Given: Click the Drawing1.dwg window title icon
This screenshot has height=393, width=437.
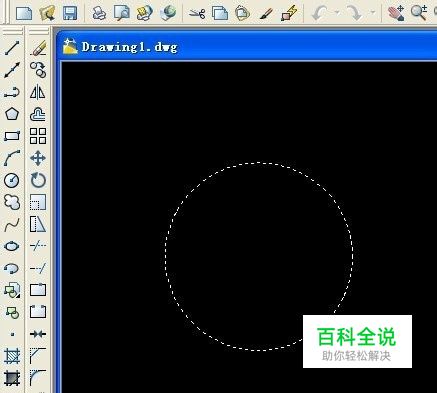Looking at the screenshot, I should (x=70, y=47).
